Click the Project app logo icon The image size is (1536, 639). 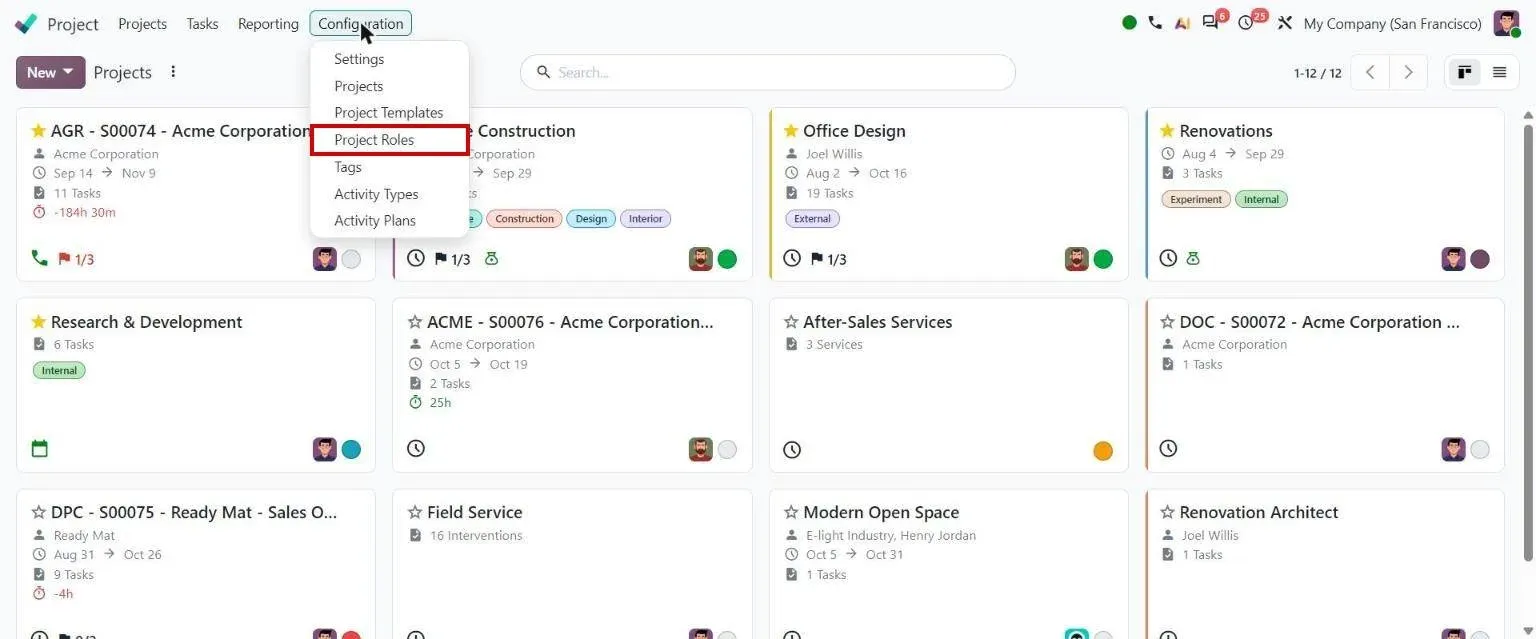(26, 23)
